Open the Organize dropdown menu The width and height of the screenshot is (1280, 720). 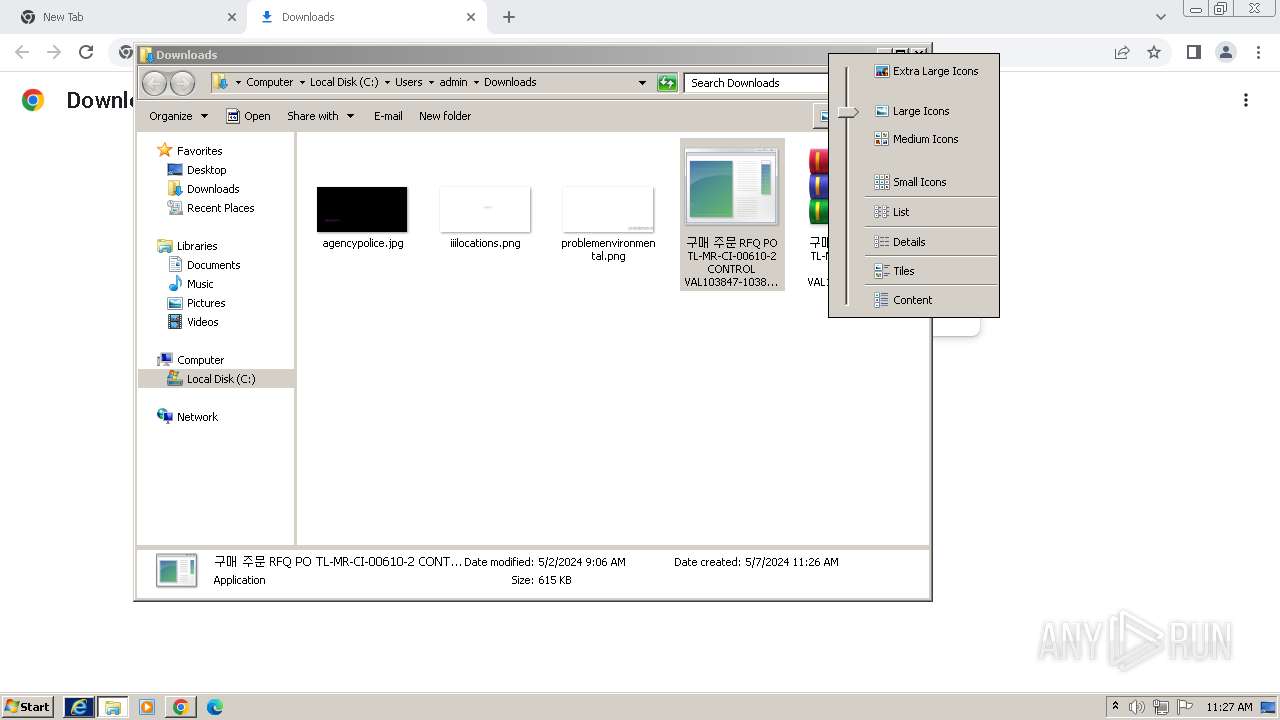click(x=178, y=116)
